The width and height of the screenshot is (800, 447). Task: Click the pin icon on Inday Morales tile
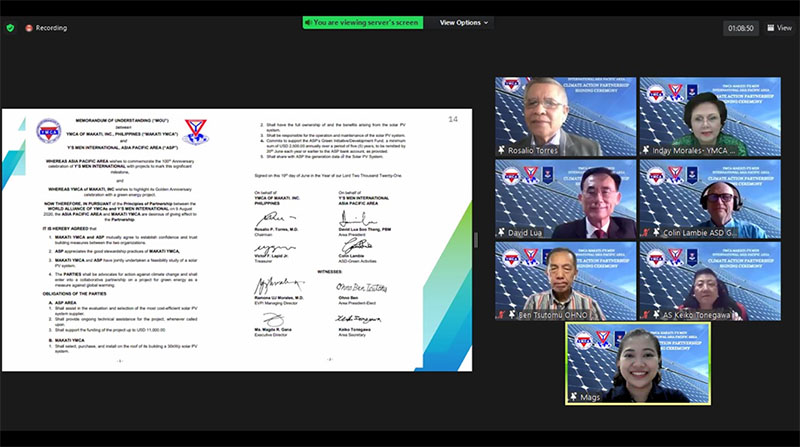(x=646, y=150)
